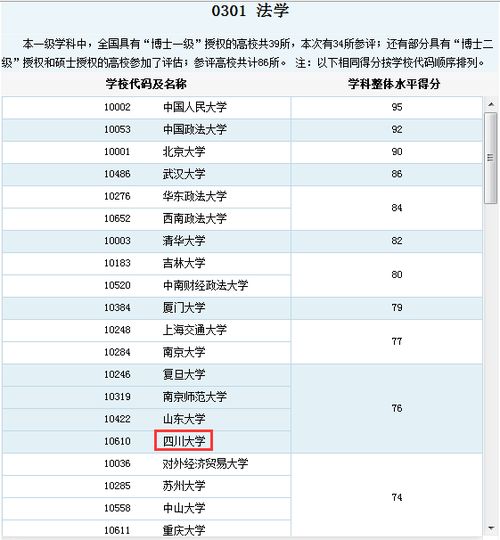Viewport: 500px width, 540px height.
Task: Select 上海交通大学 in the list
Action: [195, 330]
